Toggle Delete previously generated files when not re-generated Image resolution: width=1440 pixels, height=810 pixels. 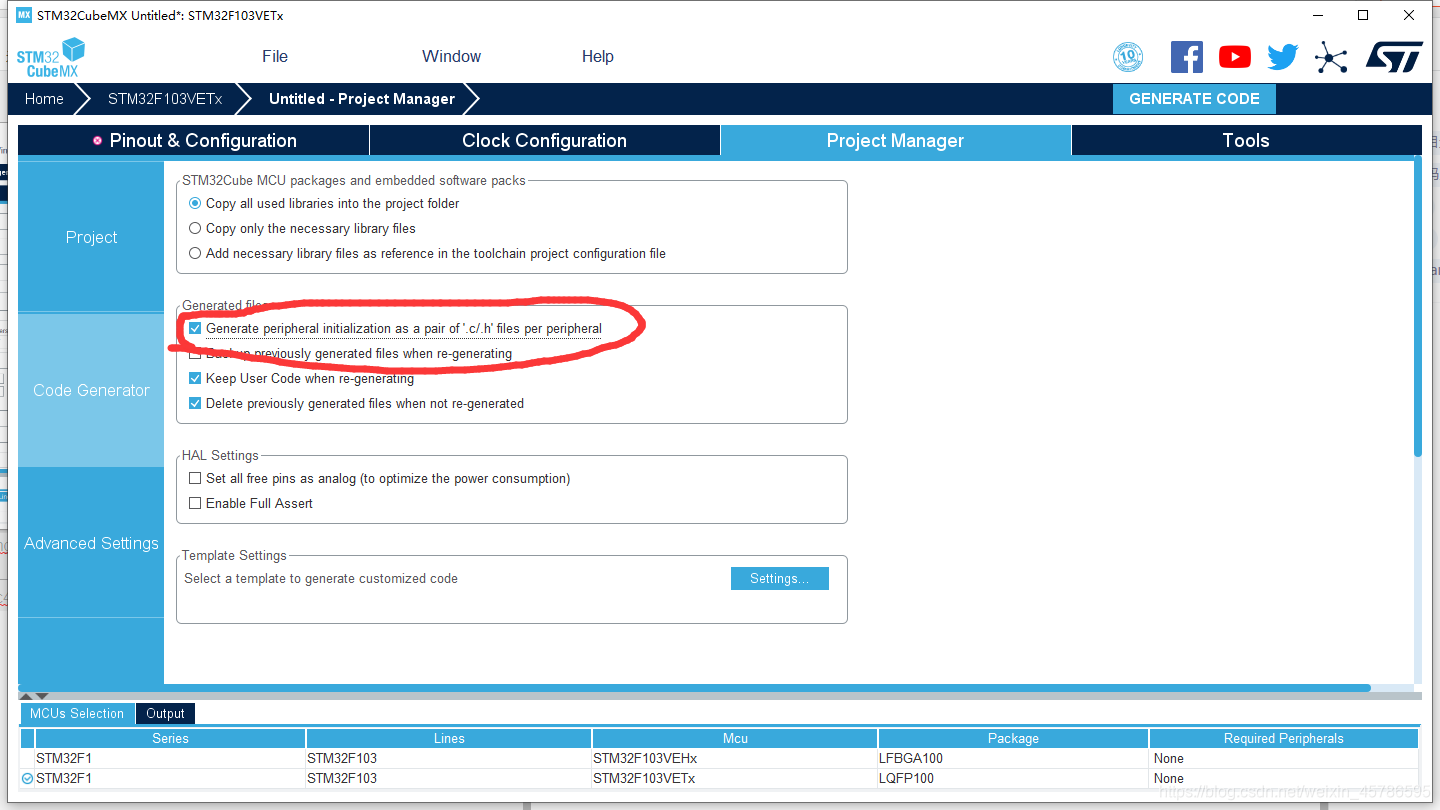195,403
